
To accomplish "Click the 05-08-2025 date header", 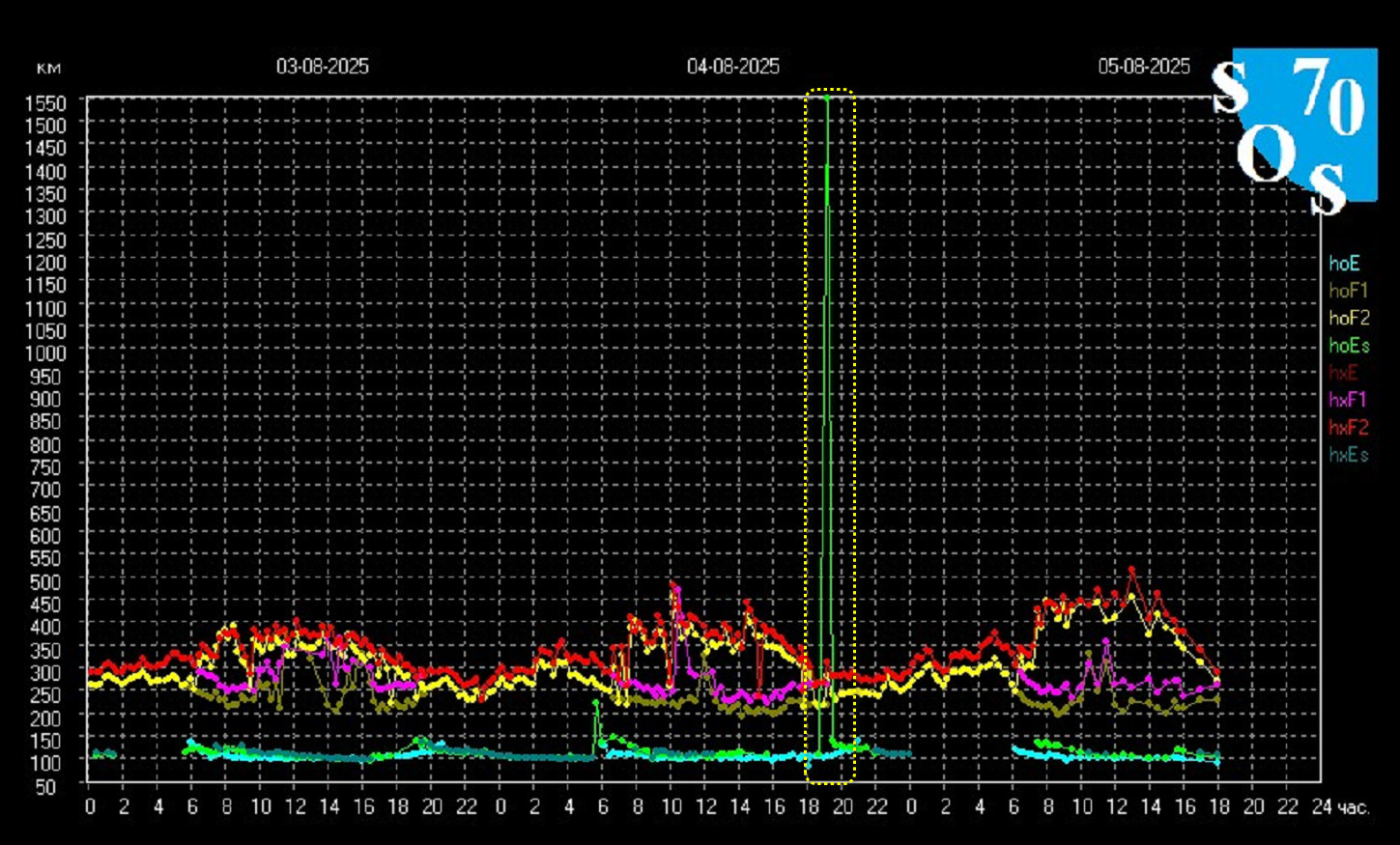I will [x=1143, y=66].
